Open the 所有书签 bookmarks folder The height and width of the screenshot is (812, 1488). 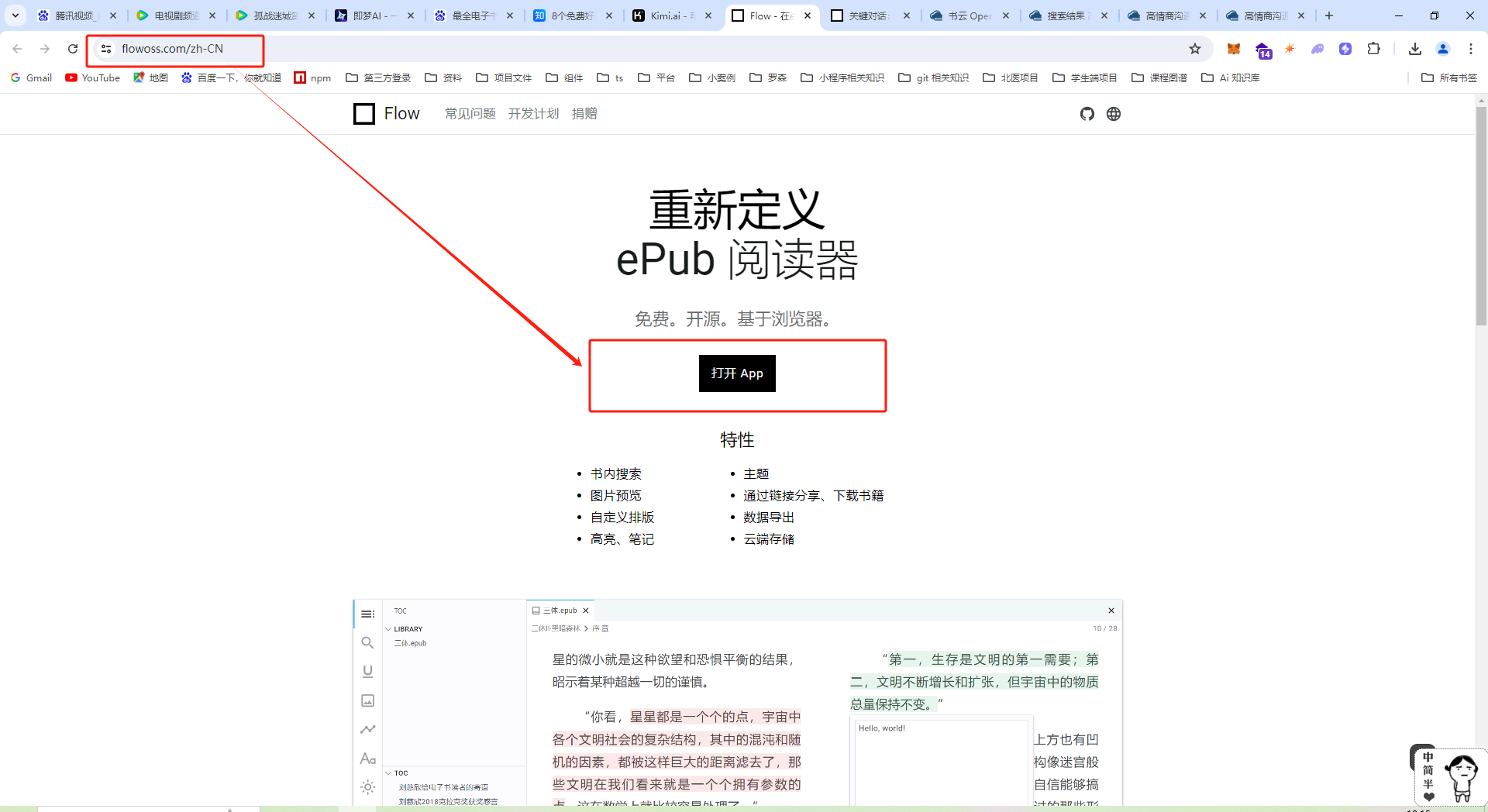[1449, 77]
